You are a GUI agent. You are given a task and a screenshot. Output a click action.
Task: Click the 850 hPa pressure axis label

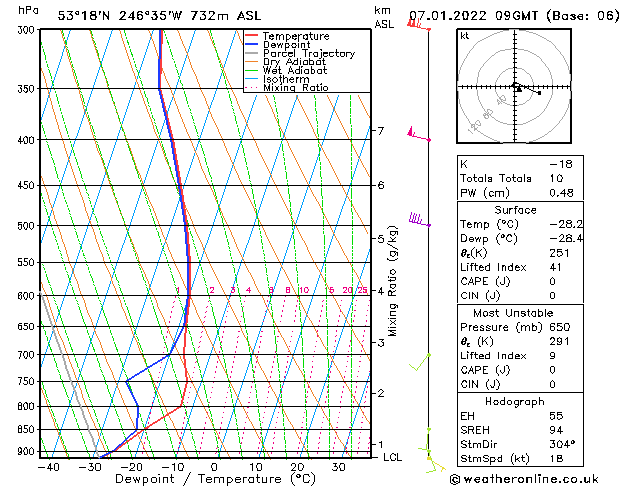pos(26,429)
